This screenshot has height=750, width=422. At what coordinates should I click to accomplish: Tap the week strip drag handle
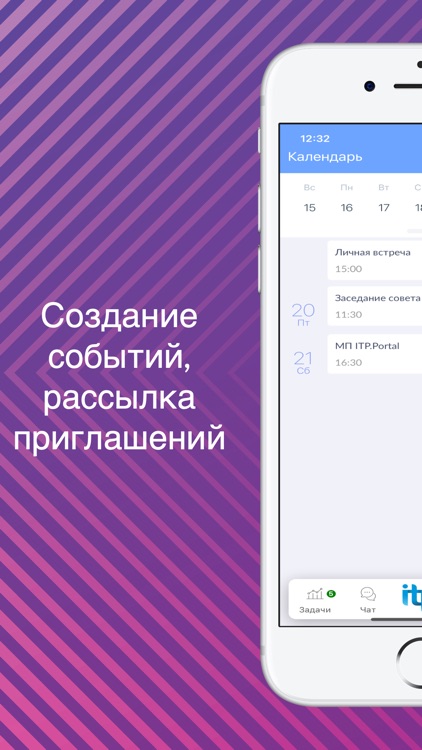point(414,231)
